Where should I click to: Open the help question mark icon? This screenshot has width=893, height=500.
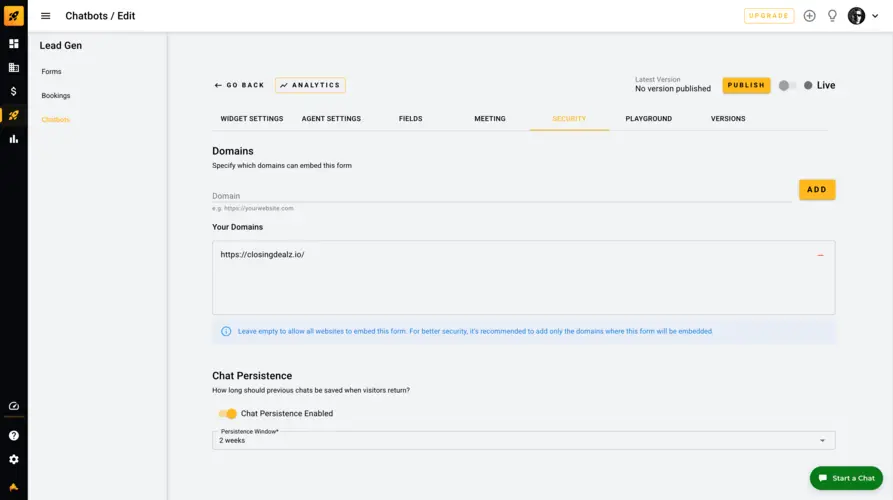[14, 436]
